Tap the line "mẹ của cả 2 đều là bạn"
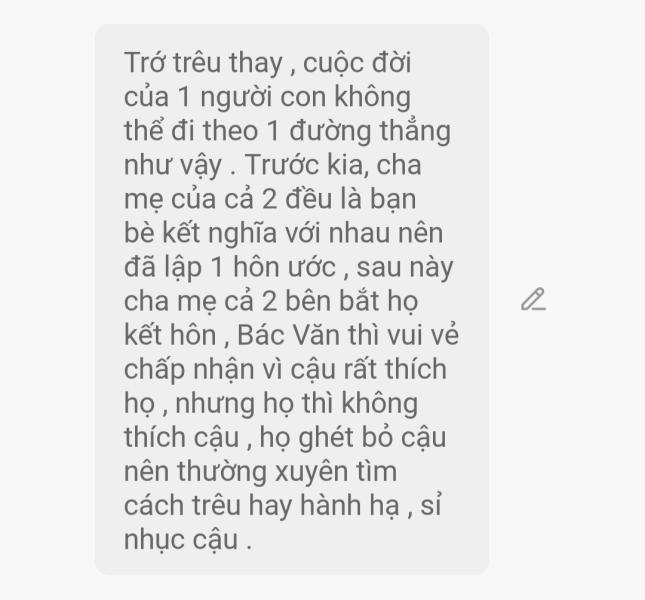Image resolution: width=645 pixels, height=600 pixels. 270,200
